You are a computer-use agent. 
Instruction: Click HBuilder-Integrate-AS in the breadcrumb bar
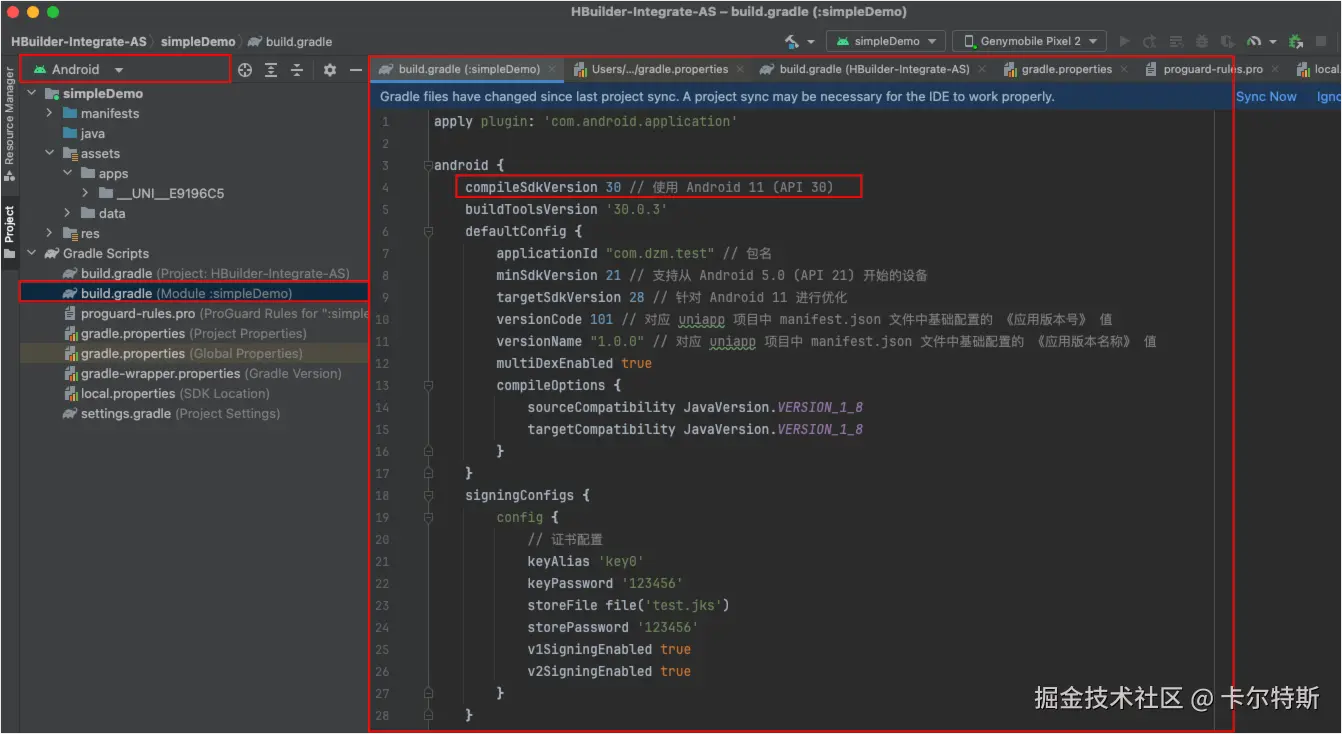pyautogui.click(x=79, y=42)
